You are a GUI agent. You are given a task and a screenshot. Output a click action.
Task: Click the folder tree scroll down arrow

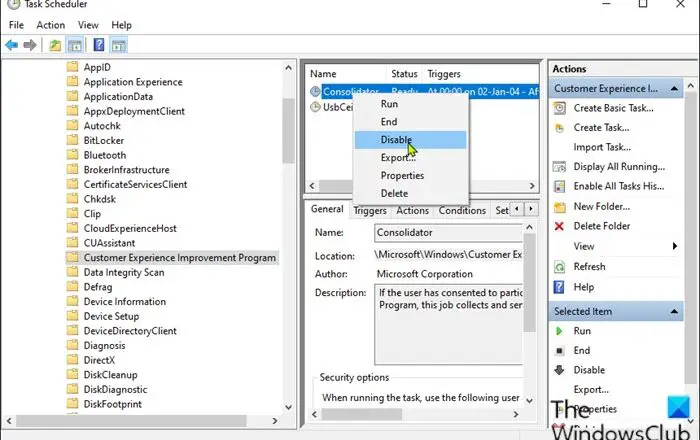tap(288, 407)
